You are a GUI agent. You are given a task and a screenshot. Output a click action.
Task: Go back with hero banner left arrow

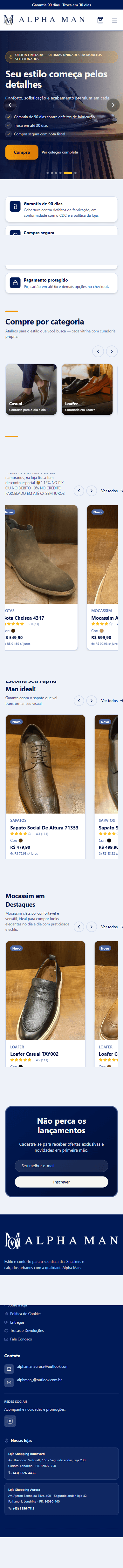(x=10, y=105)
